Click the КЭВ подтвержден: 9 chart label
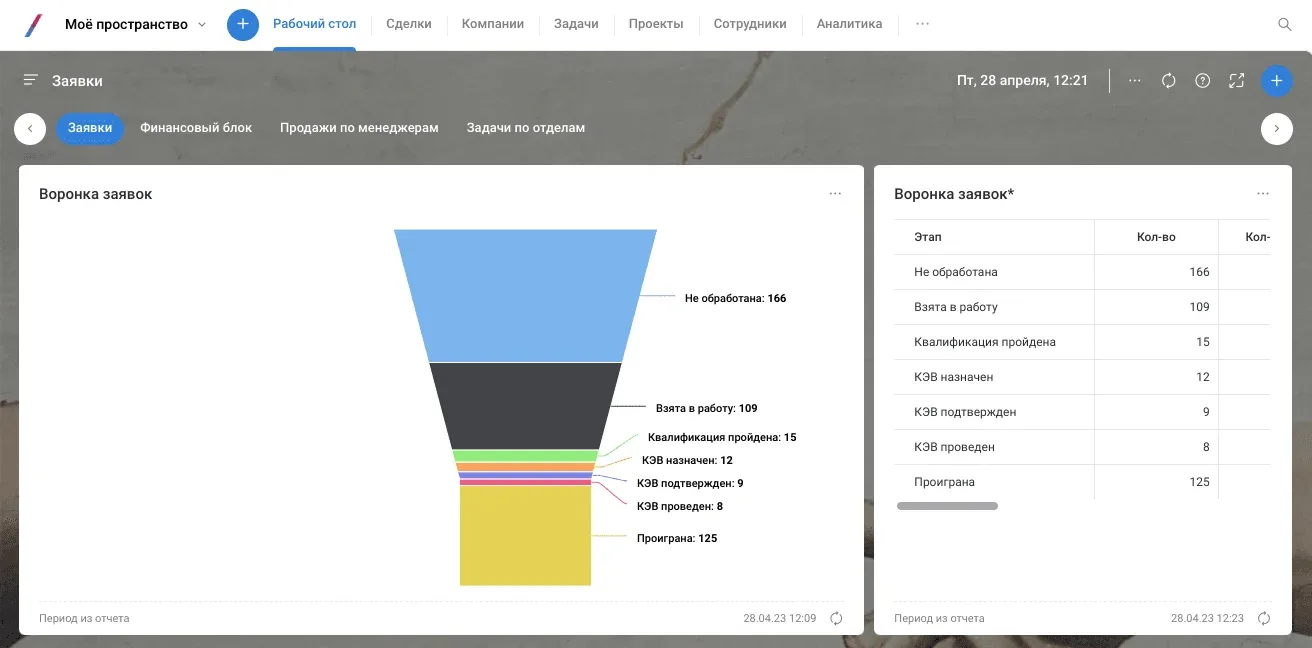 pos(690,483)
